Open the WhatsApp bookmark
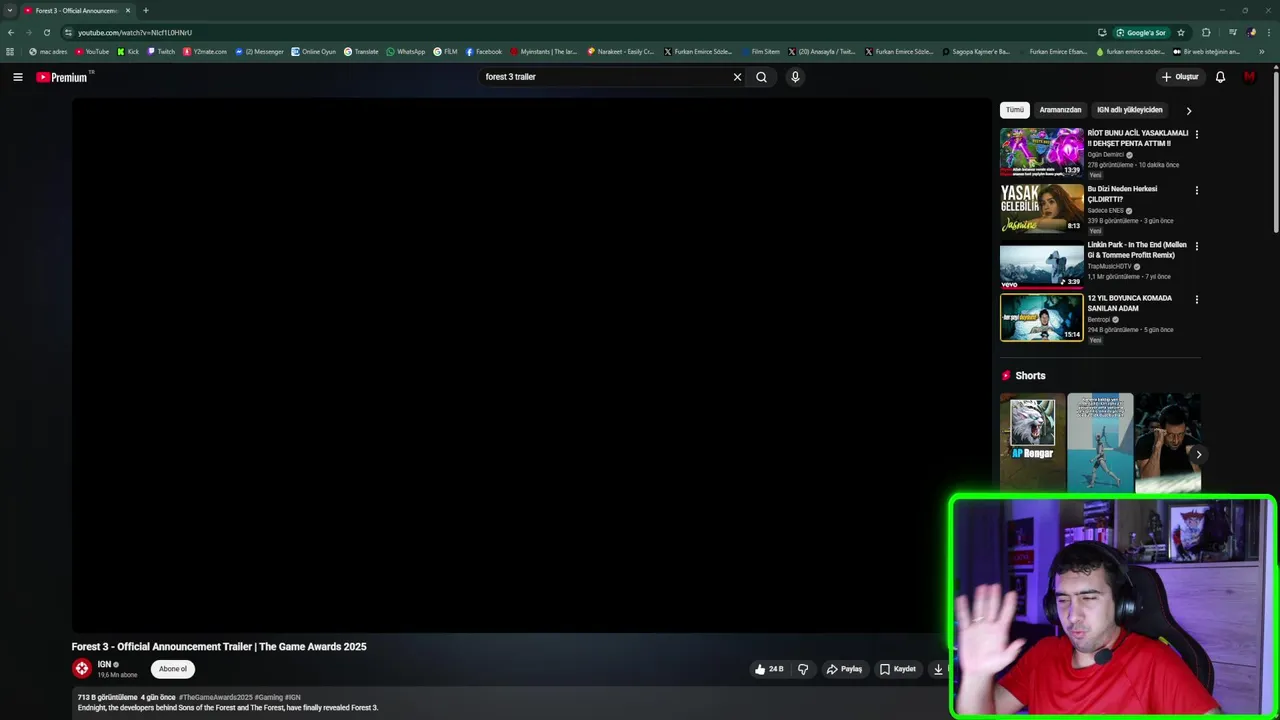Viewport: 1280px width, 720px height. tap(406, 52)
